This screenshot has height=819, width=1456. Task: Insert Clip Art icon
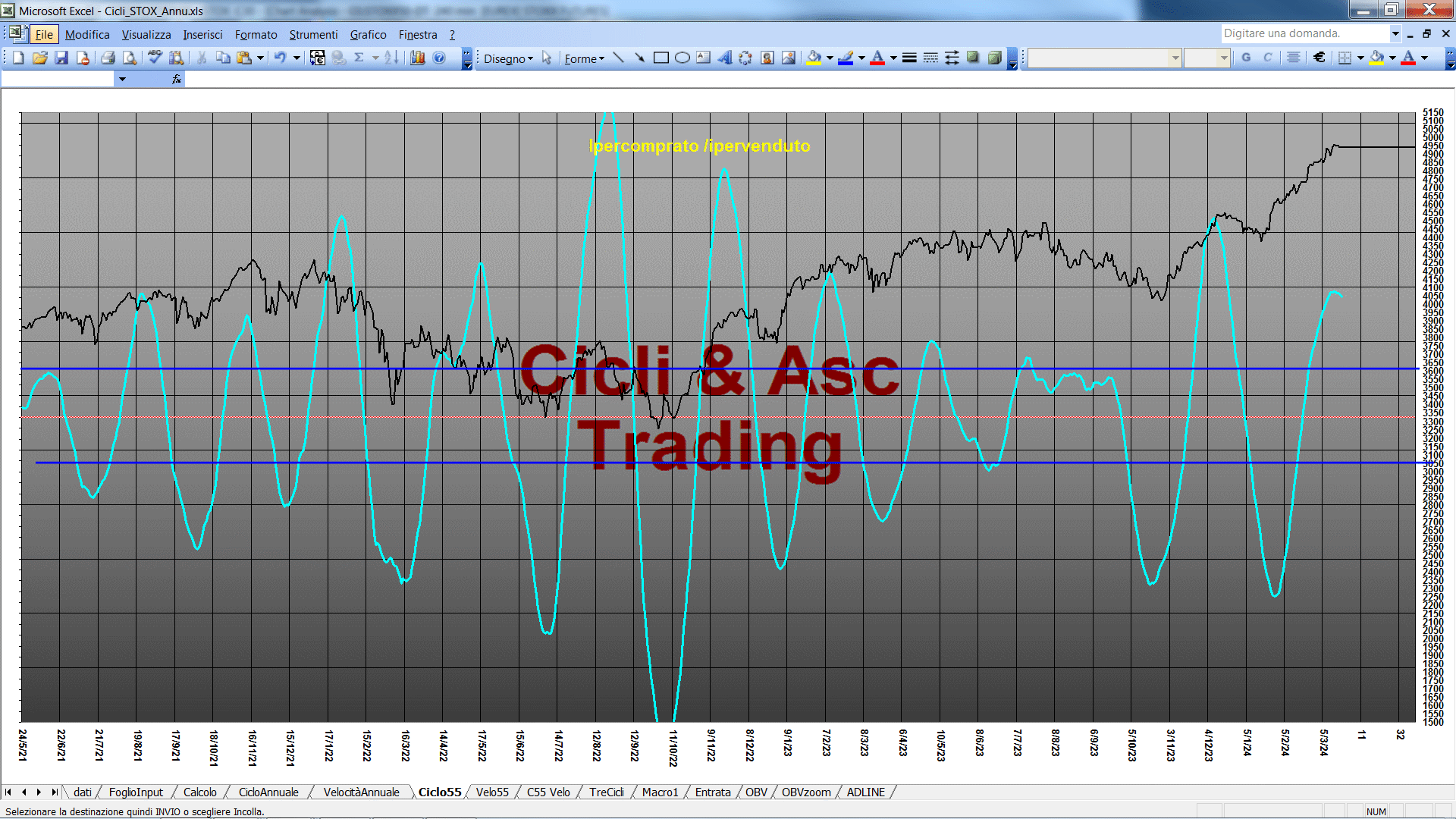point(767,58)
